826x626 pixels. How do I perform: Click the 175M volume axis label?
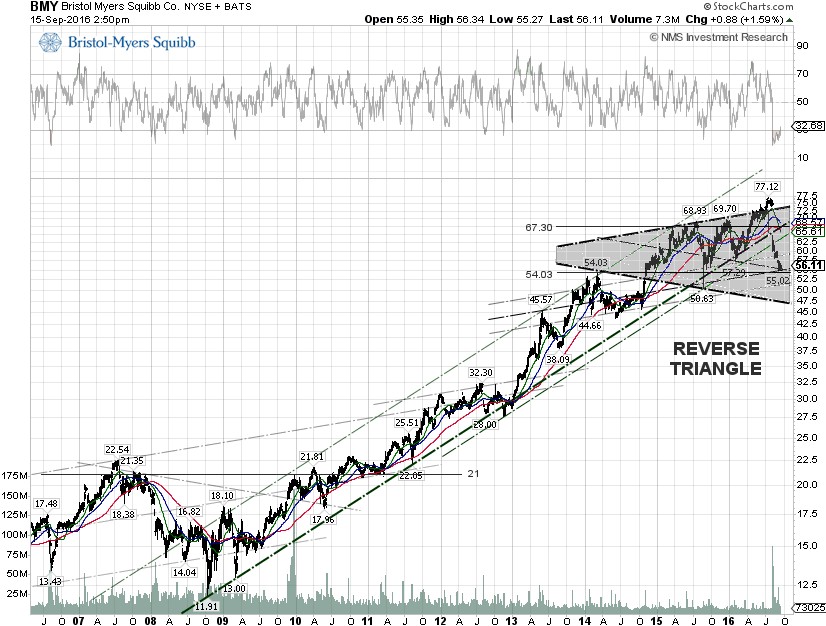(15, 476)
